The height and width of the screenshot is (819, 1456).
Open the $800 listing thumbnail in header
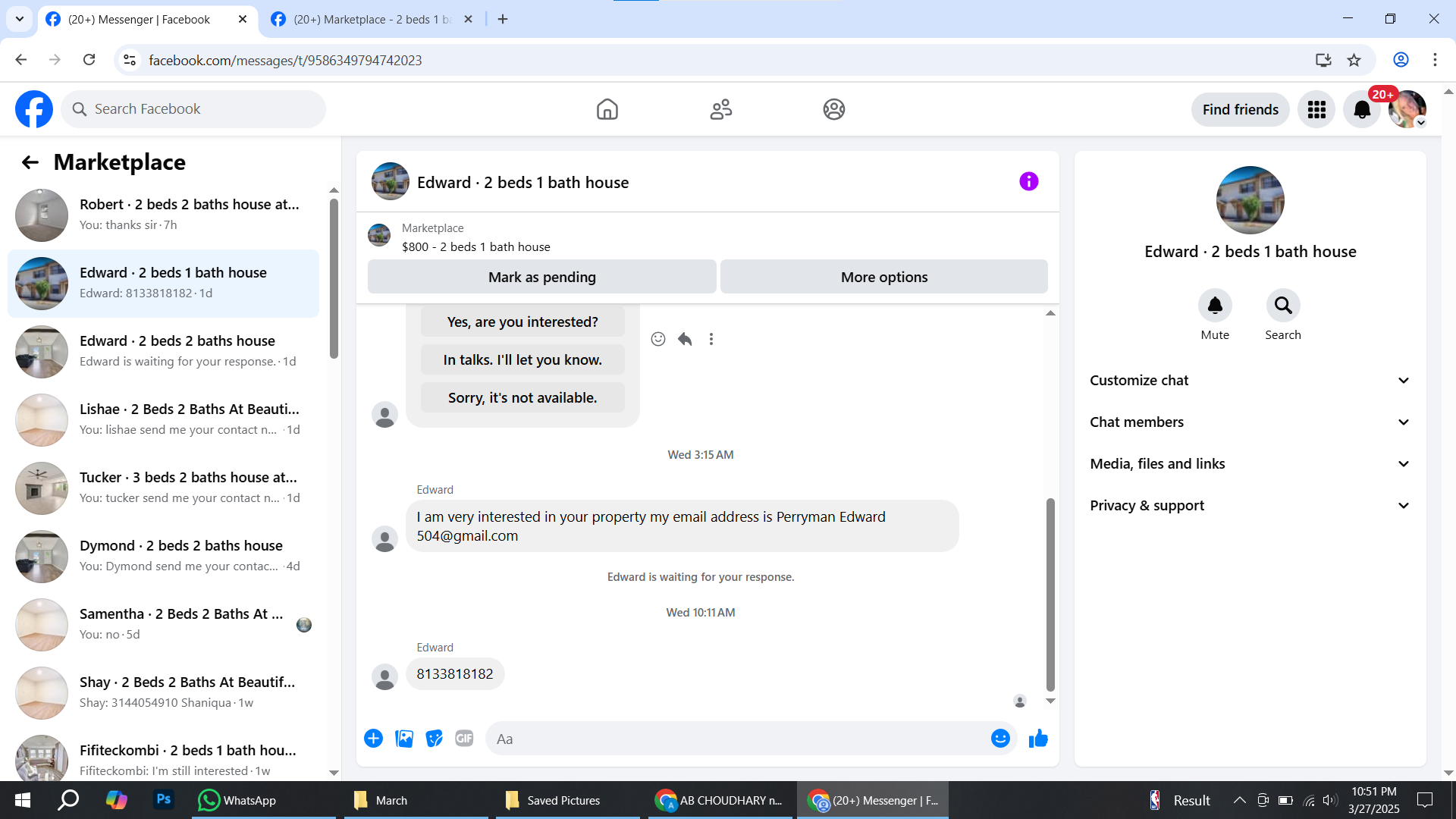point(379,235)
